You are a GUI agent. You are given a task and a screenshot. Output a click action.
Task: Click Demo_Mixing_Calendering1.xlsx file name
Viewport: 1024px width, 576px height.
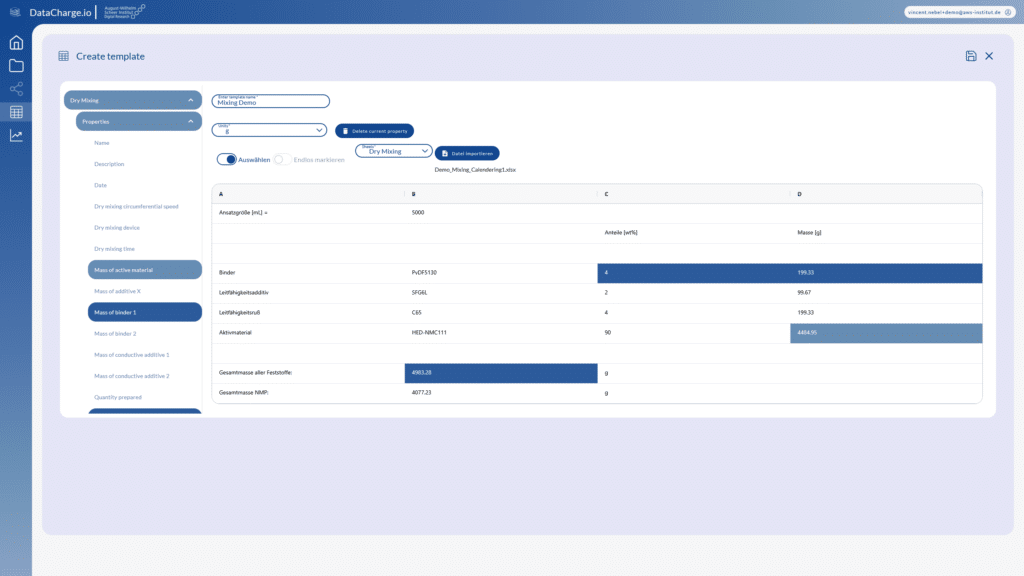tap(475, 170)
